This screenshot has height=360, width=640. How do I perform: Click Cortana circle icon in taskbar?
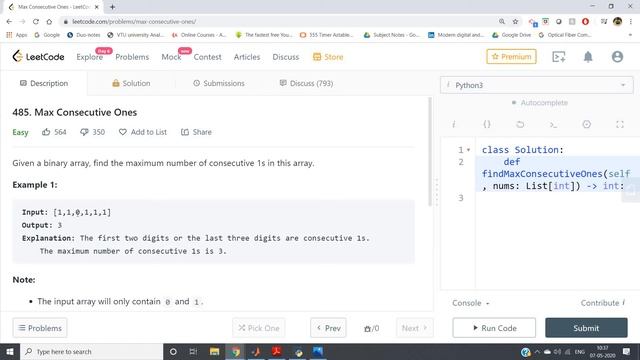coord(173,351)
